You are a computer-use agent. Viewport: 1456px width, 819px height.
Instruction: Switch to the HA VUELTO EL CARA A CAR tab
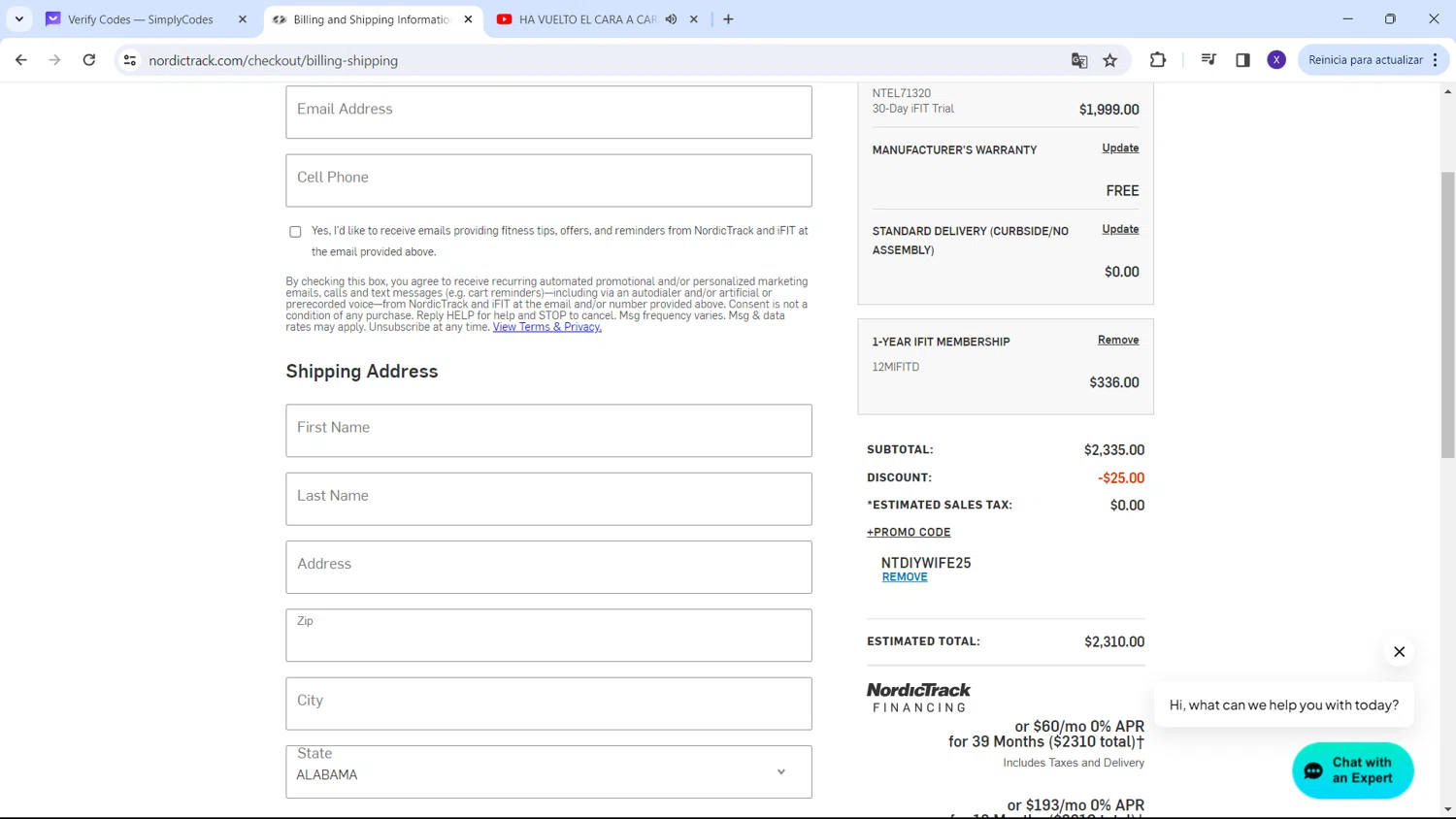tap(587, 19)
